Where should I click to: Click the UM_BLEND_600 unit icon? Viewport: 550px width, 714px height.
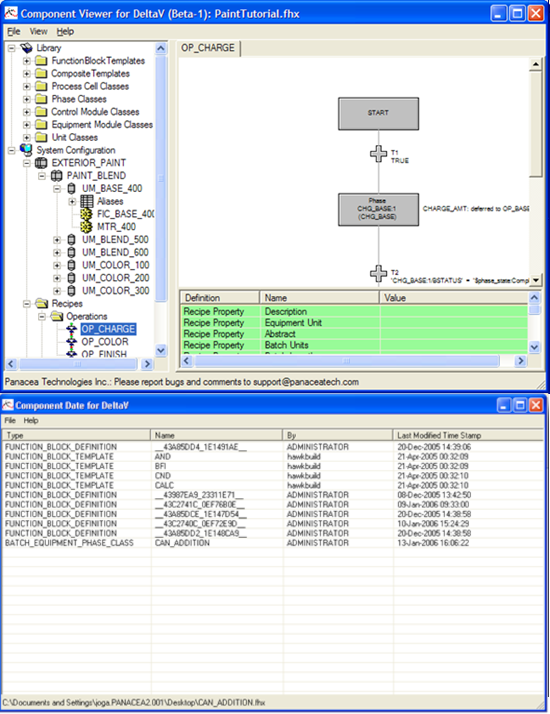(71, 252)
